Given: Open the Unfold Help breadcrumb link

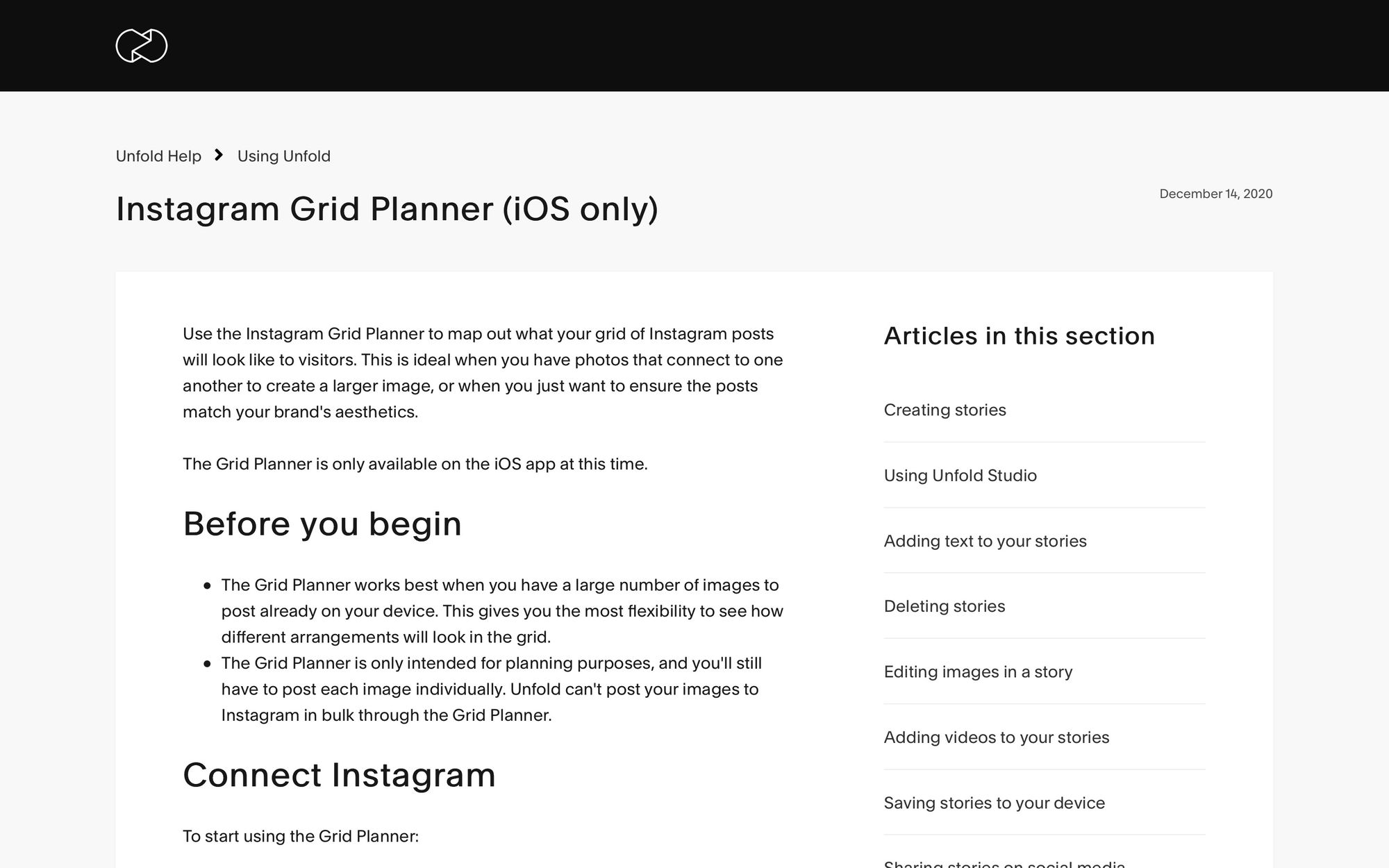Looking at the screenshot, I should pos(158,156).
